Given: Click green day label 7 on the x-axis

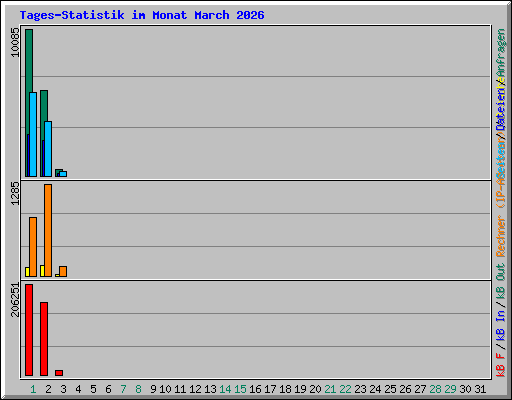Looking at the screenshot, I should (123, 389).
